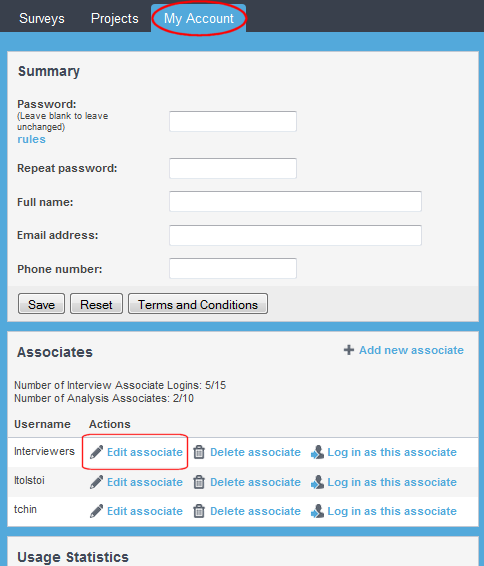
Task: Click into the Full name field
Action: (x=295, y=201)
